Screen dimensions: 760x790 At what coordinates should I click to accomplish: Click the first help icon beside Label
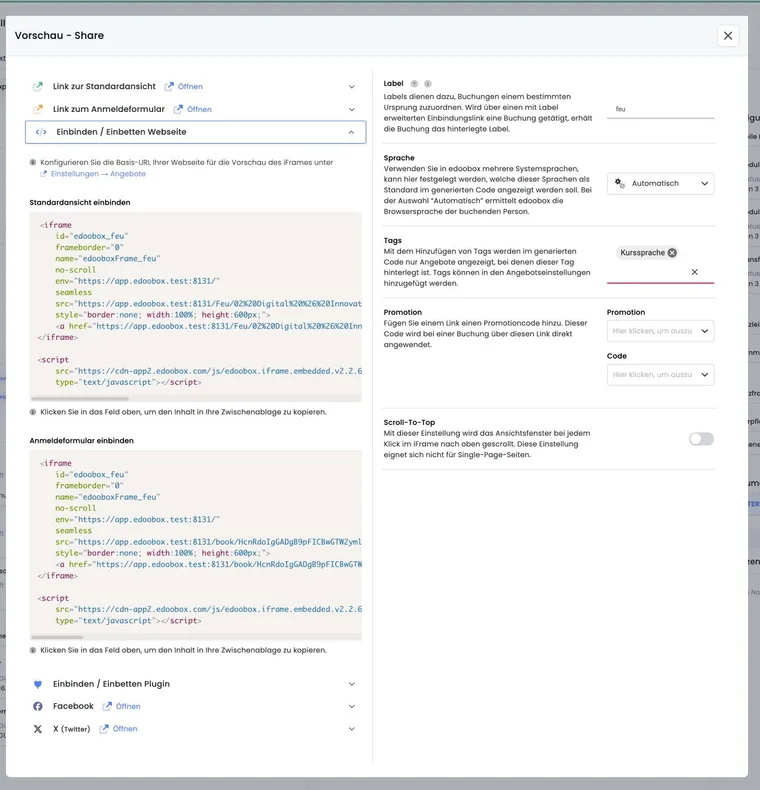(414, 84)
